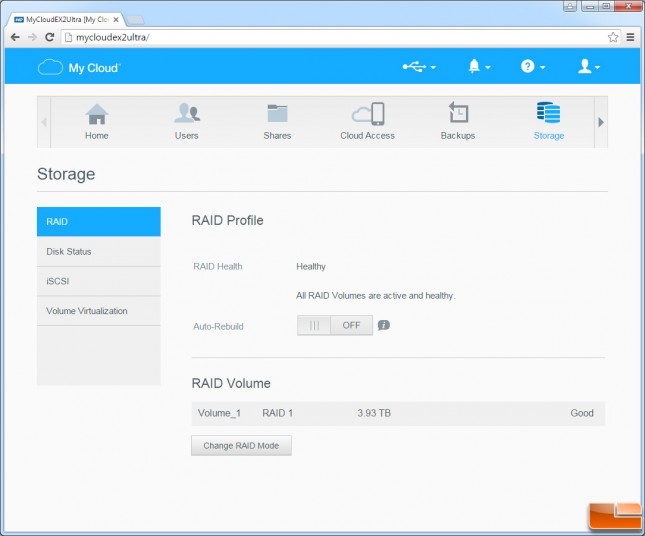645x536 pixels.
Task: Bookmark page with star icon
Action: click(613, 37)
